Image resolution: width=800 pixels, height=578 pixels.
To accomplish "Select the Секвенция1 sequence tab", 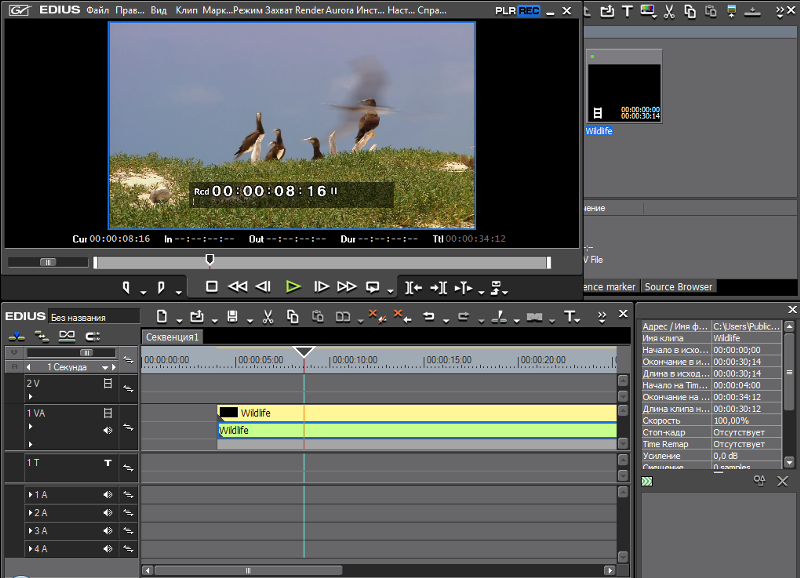I will point(172,337).
